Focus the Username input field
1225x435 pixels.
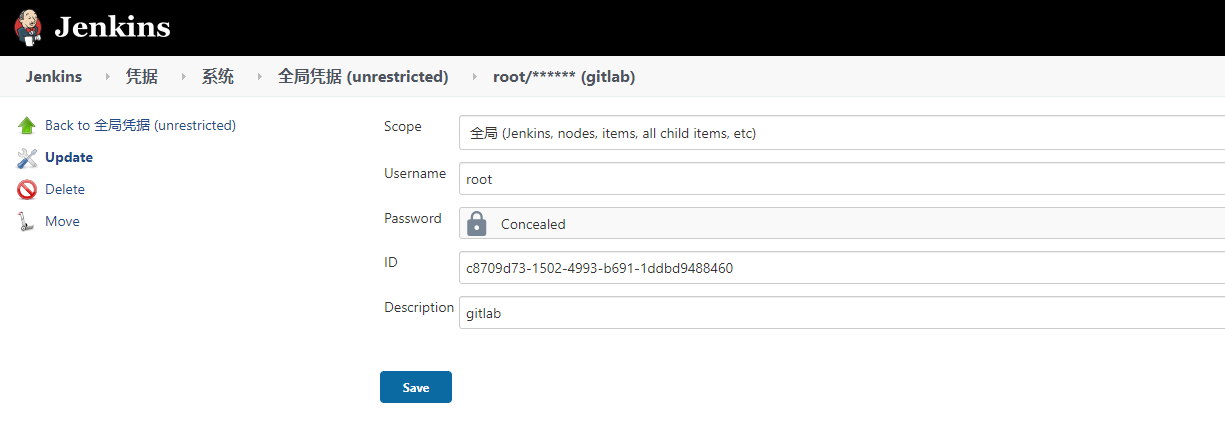(840, 179)
